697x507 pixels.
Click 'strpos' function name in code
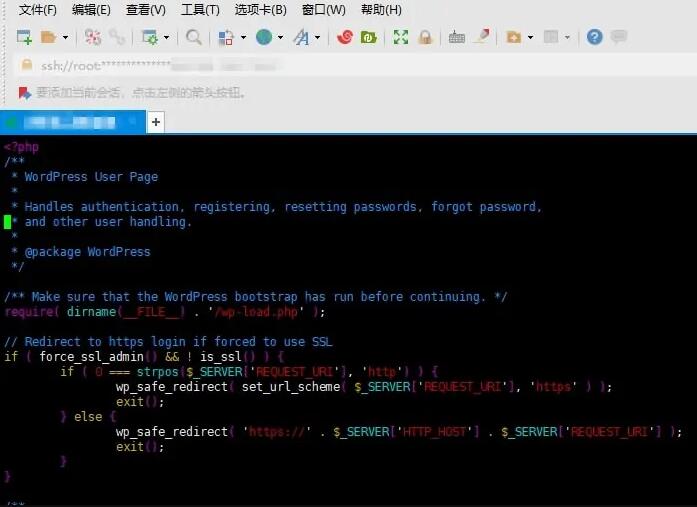click(157, 371)
